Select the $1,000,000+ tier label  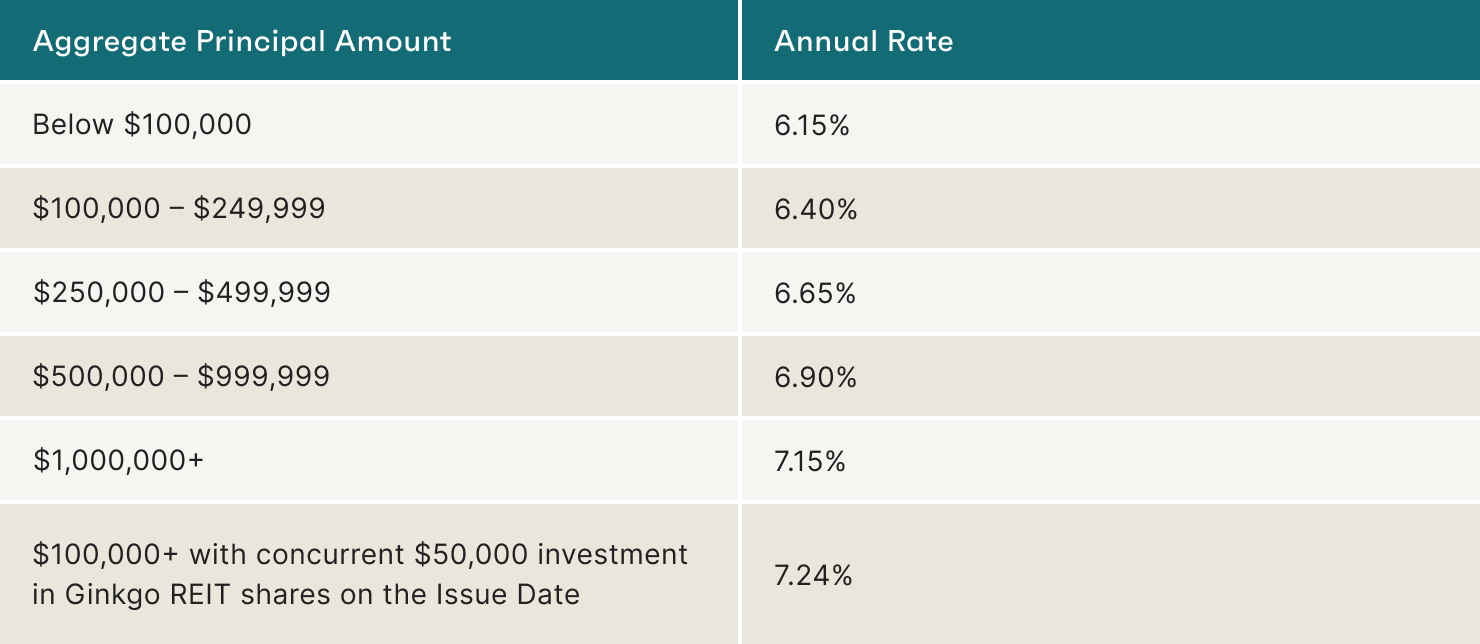click(118, 461)
